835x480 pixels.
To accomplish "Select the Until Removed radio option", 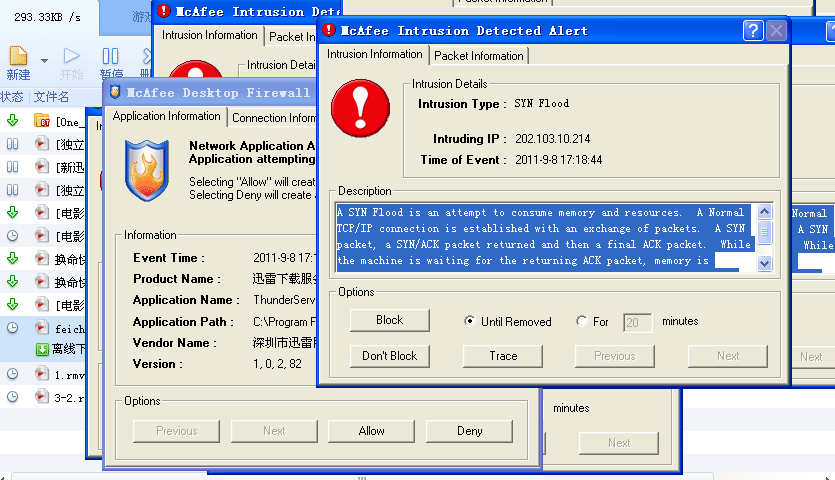I will tap(469, 321).
